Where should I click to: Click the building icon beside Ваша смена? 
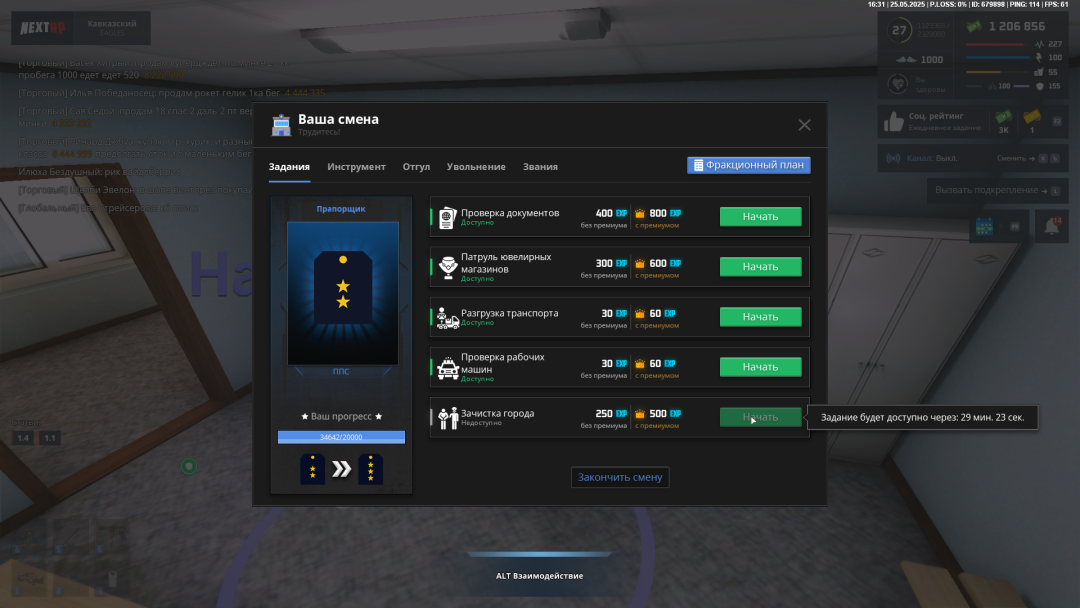pos(281,125)
